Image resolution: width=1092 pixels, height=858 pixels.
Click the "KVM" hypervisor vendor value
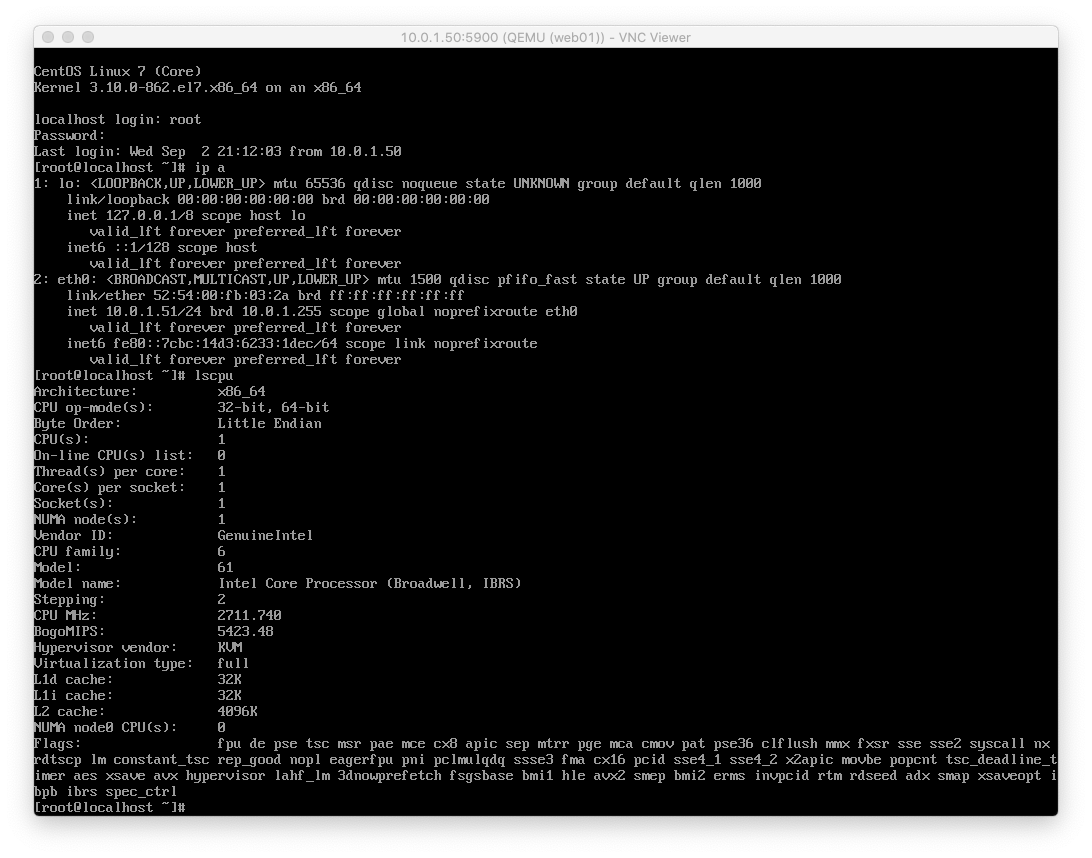tap(230, 648)
